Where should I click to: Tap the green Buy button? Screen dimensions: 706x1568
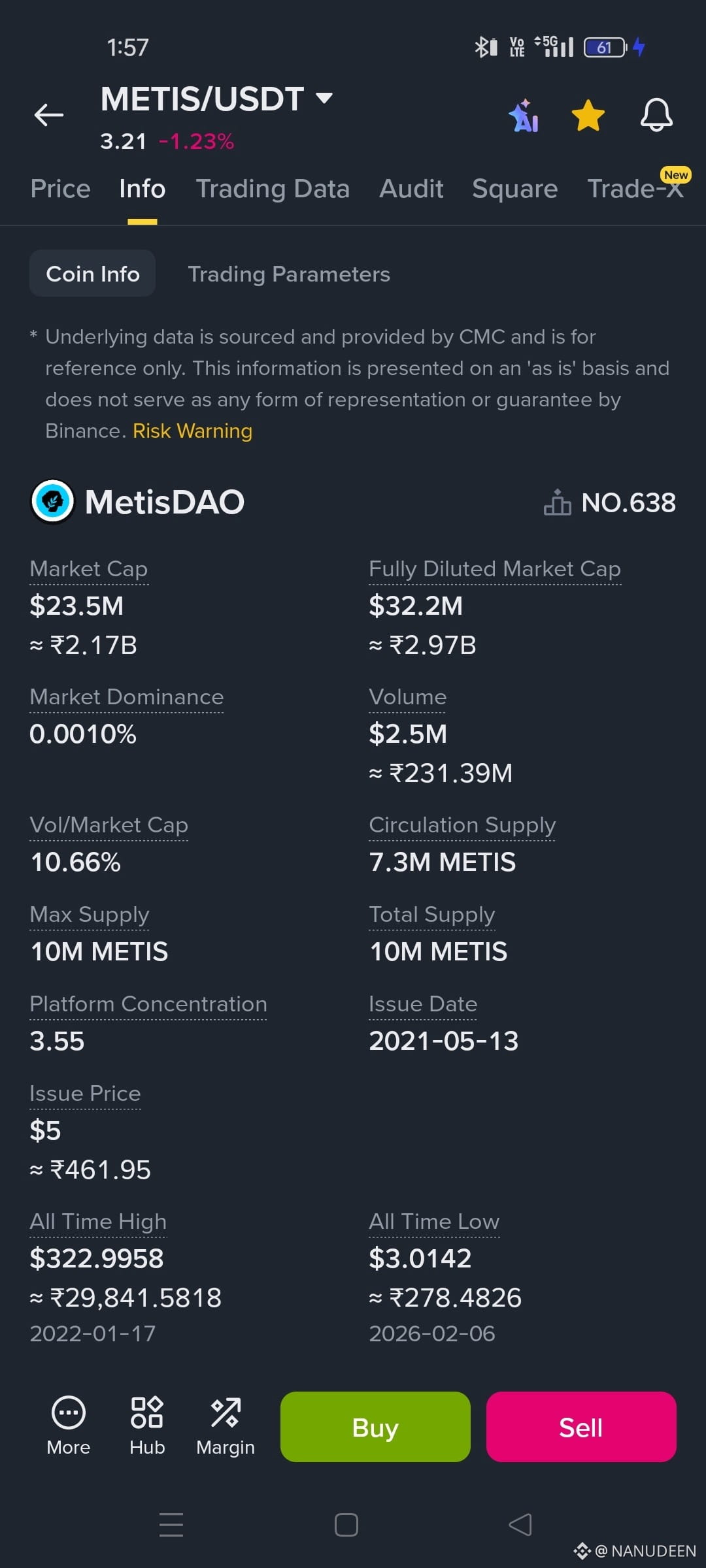click(375, 1427)
